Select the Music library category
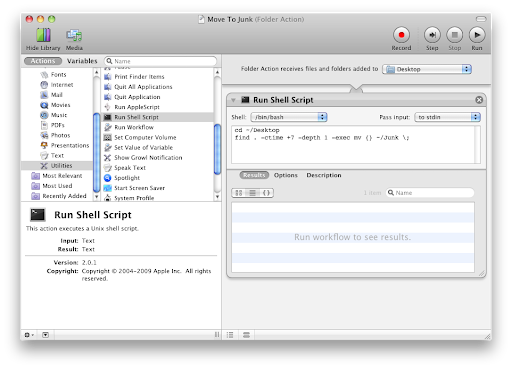 coord(59,115)
